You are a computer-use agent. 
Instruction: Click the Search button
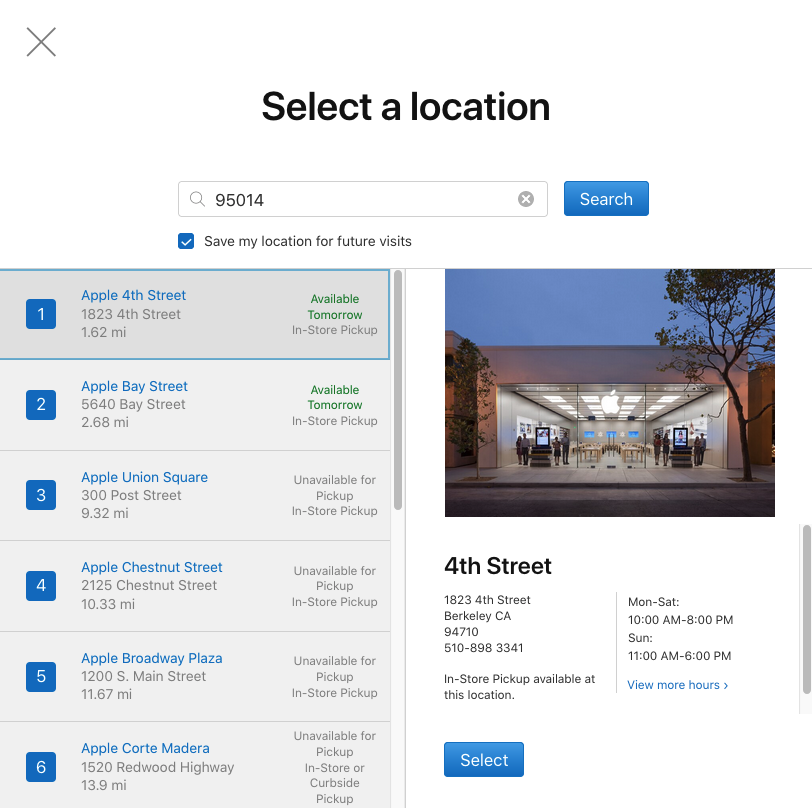tap(606, 198)
